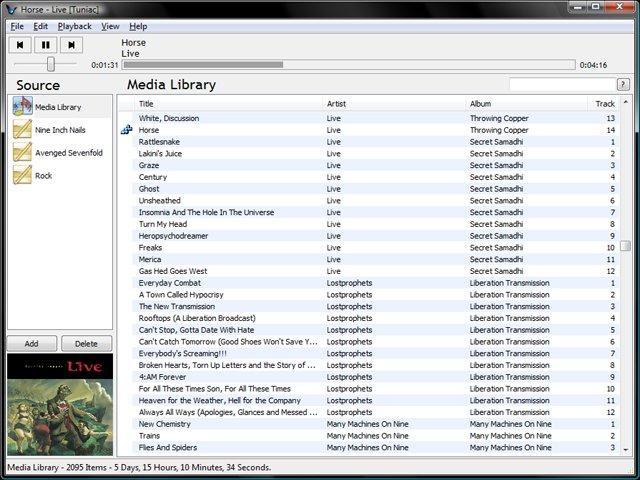
Task: Click the Throwing Copper album art thumbnail
Action: [x=60, y=404]
